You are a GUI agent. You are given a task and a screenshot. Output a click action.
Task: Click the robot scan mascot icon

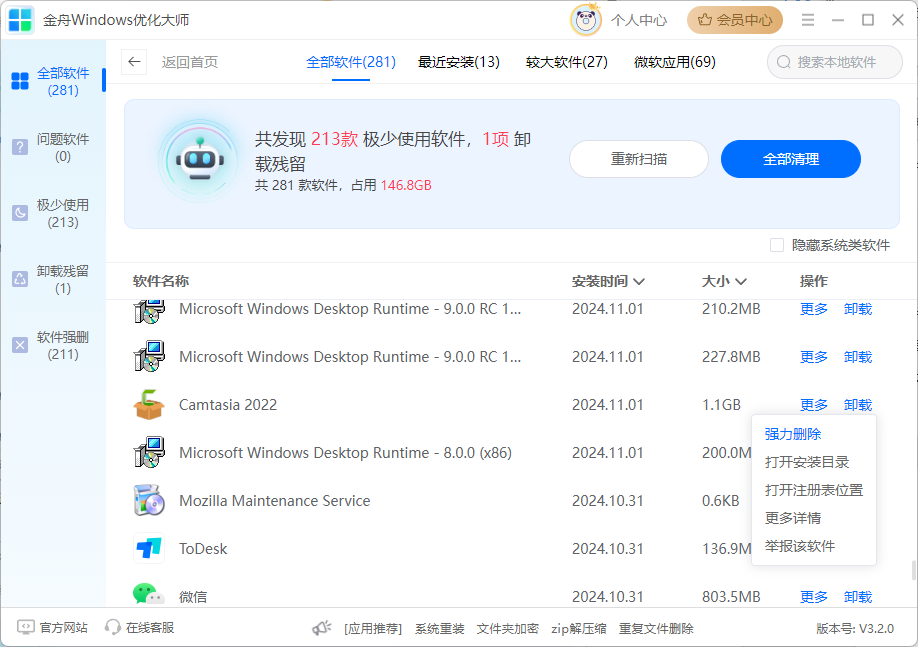coord(200,160)
